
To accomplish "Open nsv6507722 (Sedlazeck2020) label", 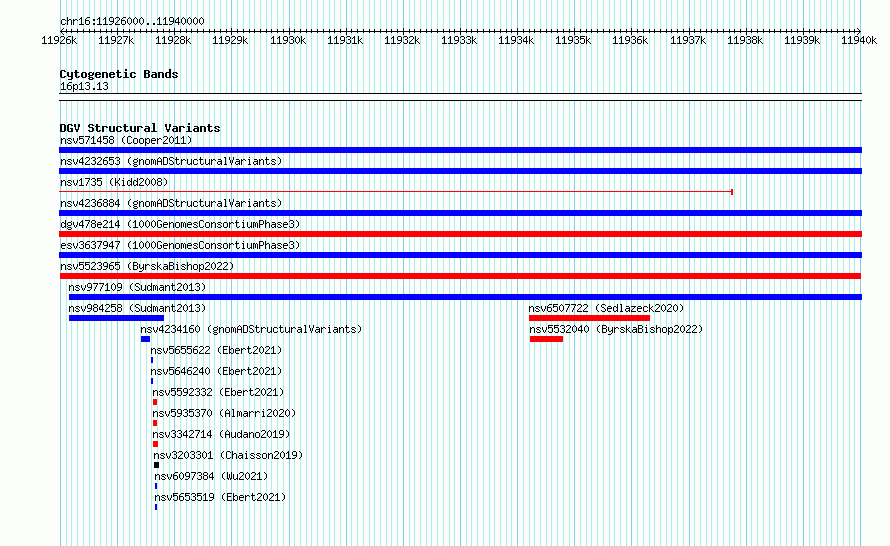I will pyautogui.click(x=606, y=308).
